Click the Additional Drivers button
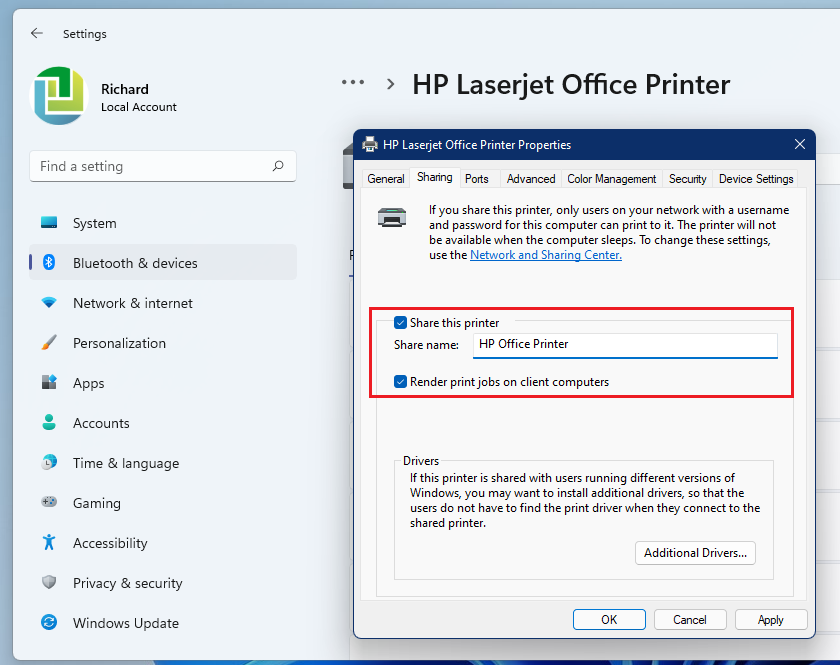Screen dimensions: 840x665 [x=695, y=552]
